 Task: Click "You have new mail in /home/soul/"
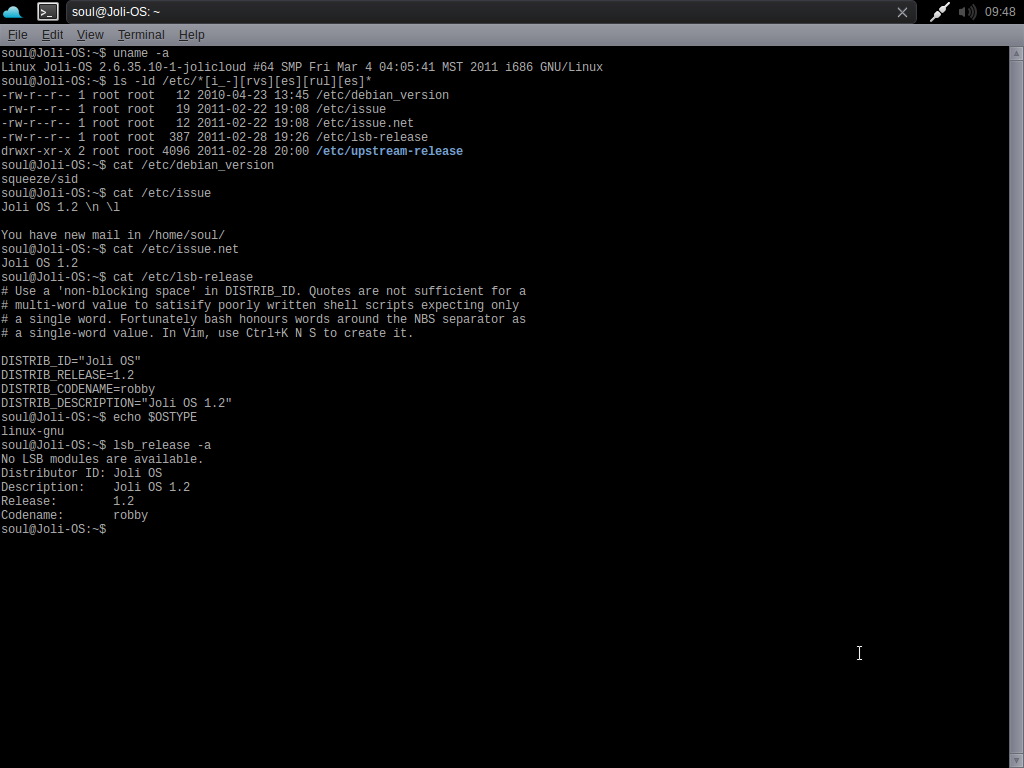(x=113, y=235)
